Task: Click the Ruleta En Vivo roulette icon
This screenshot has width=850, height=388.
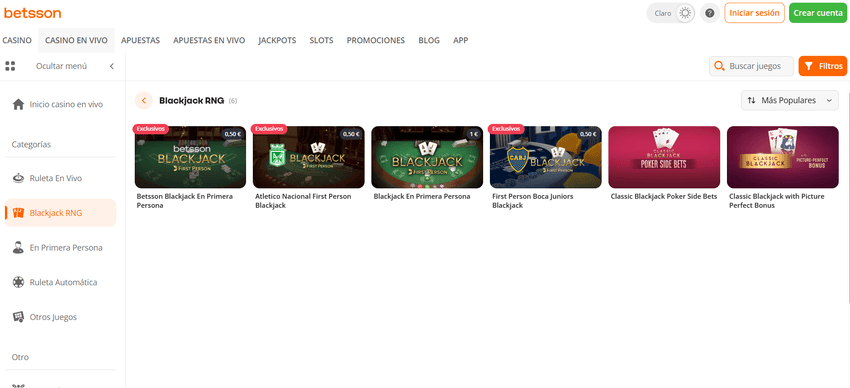Action: [18, 178]
